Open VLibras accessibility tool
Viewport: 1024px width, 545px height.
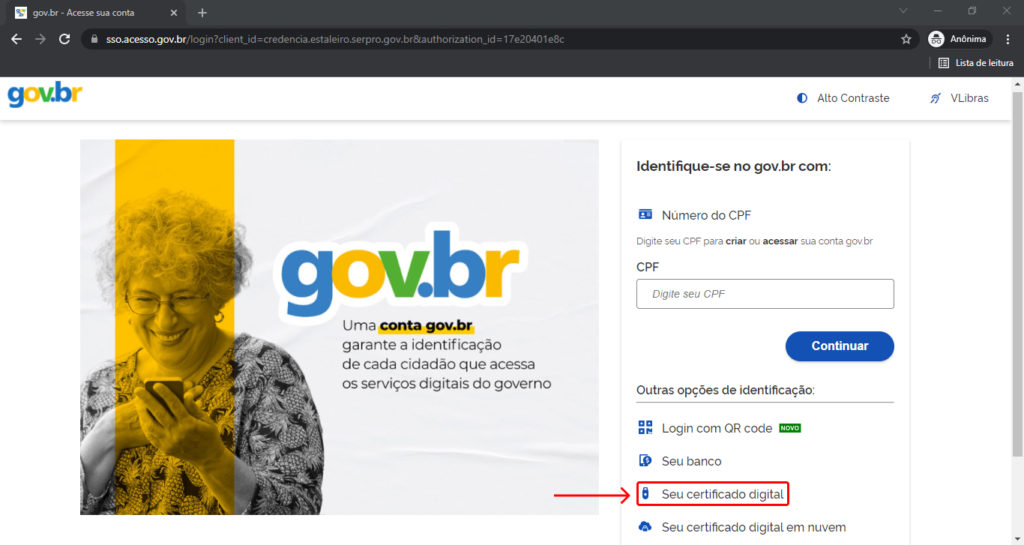click(959, 98)
